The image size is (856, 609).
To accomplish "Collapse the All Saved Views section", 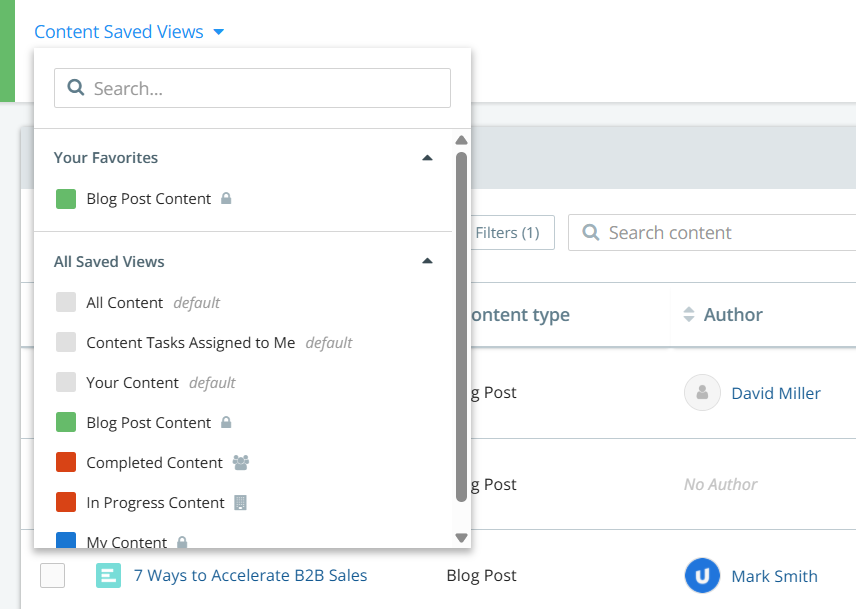I will [x=427, y=262].
